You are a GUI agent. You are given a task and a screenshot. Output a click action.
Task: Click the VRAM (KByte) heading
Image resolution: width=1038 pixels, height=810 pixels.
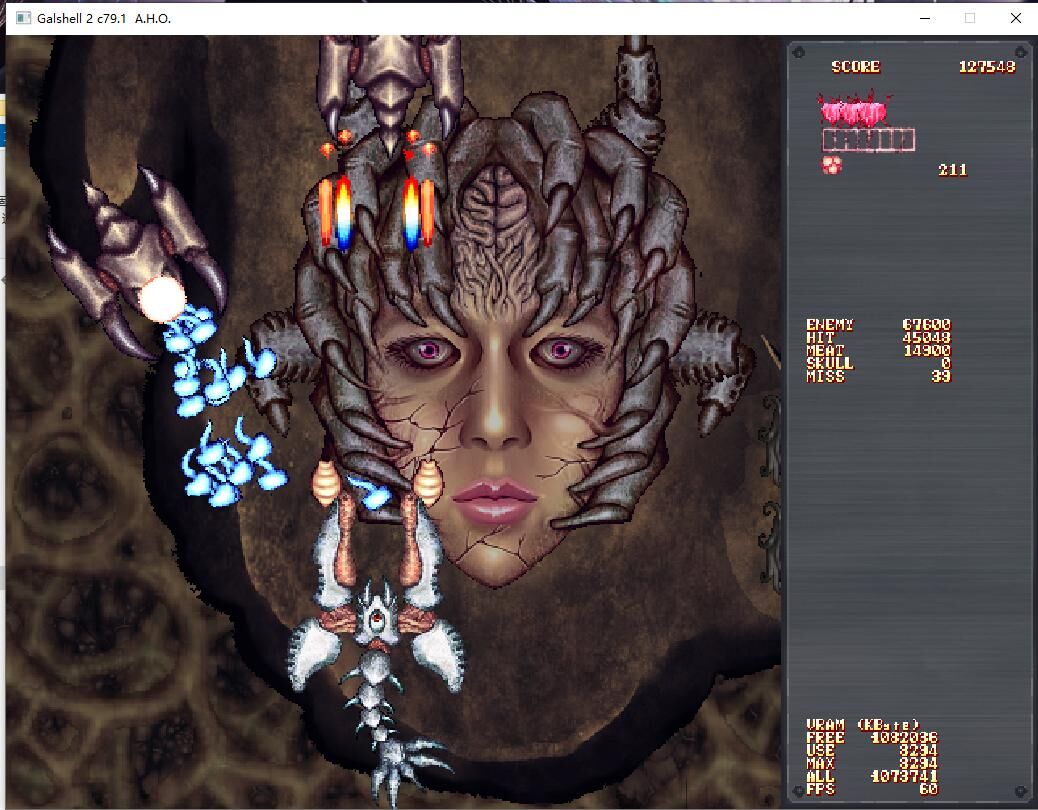pyautogui.click(x=862, y=725)
